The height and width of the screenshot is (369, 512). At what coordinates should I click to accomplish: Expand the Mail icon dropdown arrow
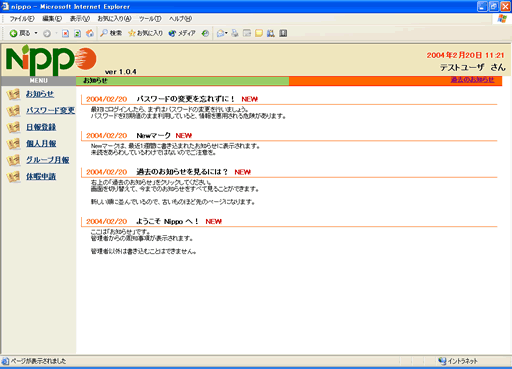226,33
